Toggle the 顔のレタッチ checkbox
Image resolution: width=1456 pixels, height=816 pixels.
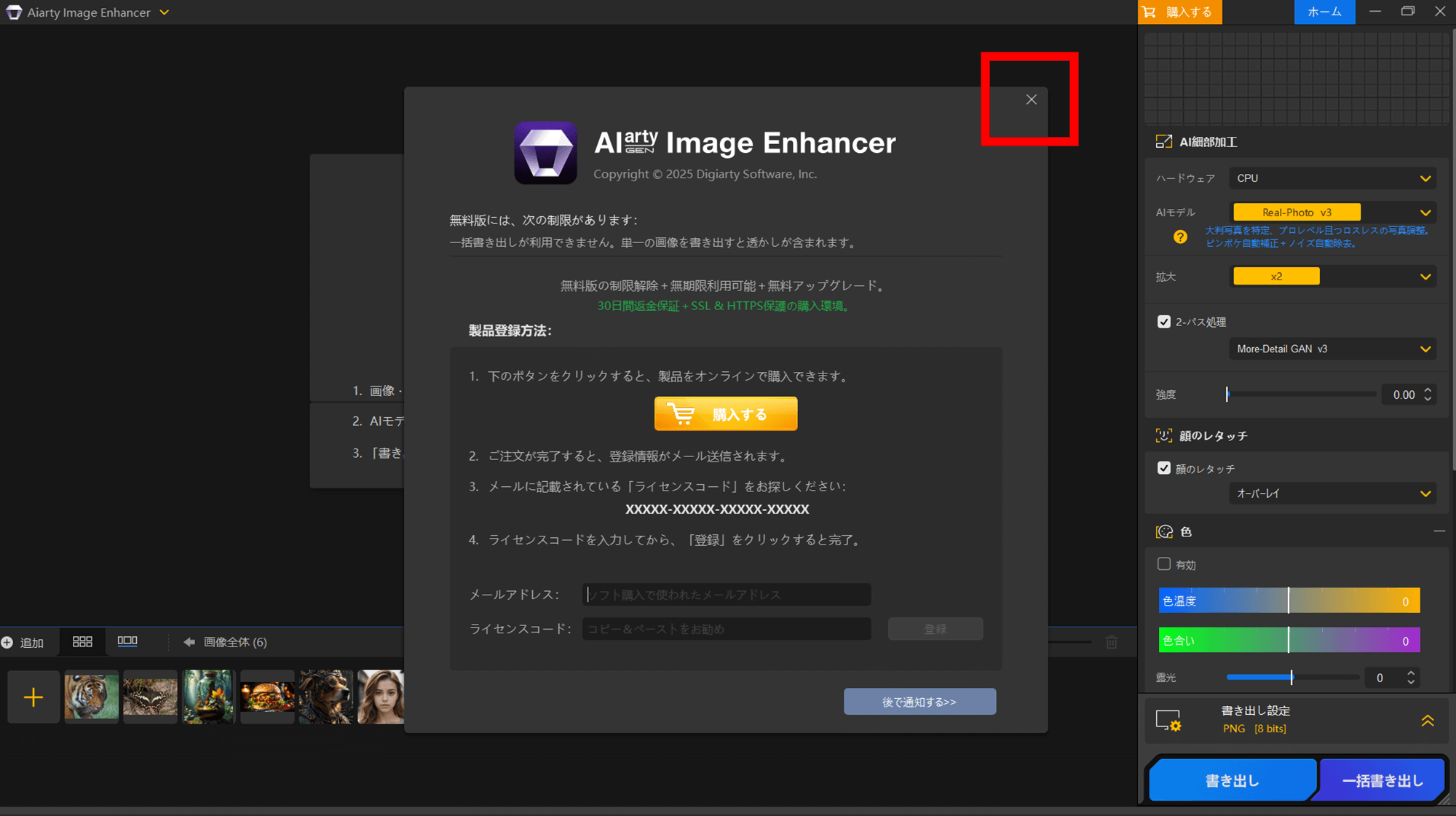pos(1163,468)
